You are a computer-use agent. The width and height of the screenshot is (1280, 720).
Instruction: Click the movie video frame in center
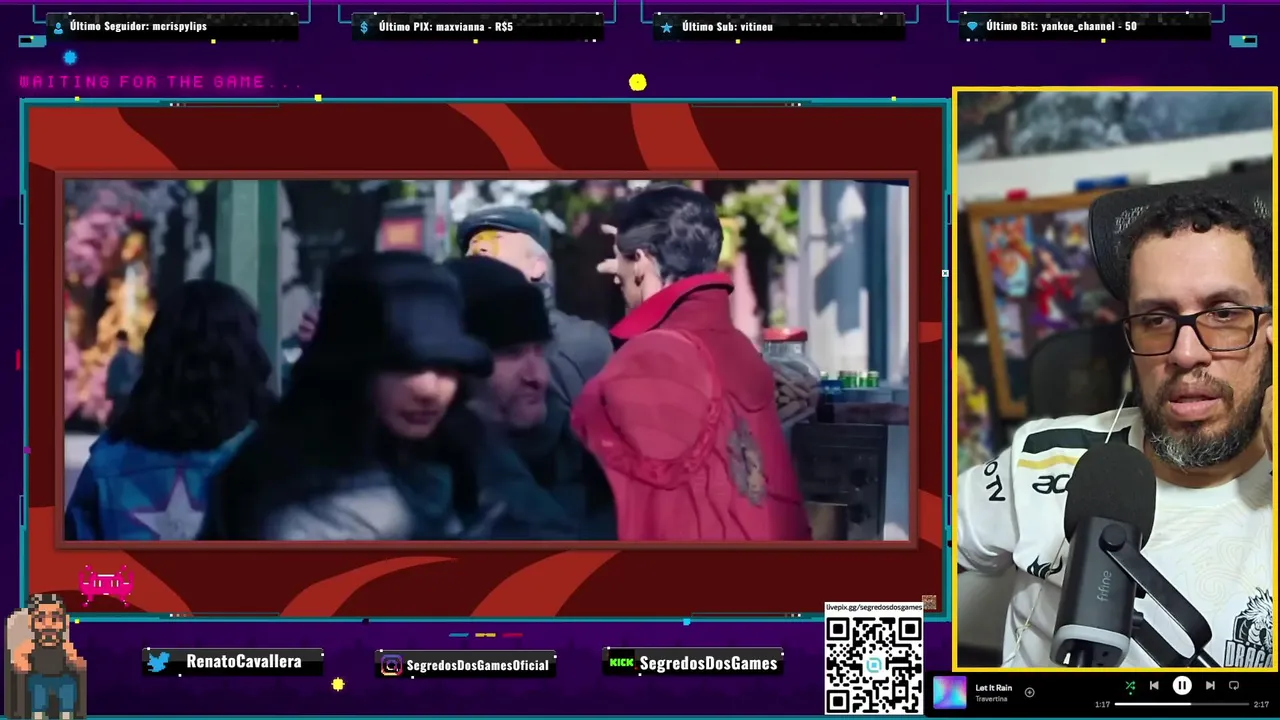(486, 360)
